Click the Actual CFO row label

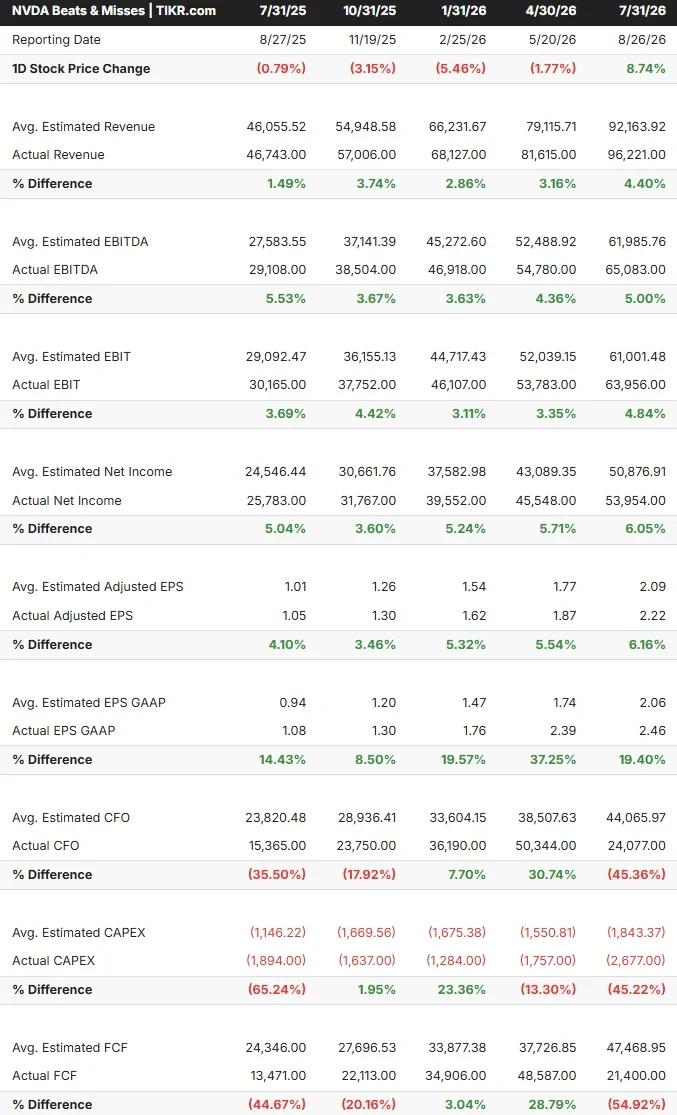coord(46,846)
